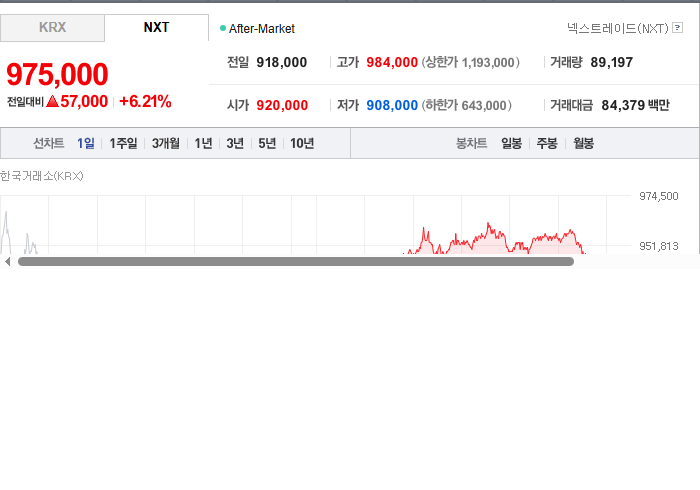
Task: Select the 3년 line chart period
Action: coord(235,143)
